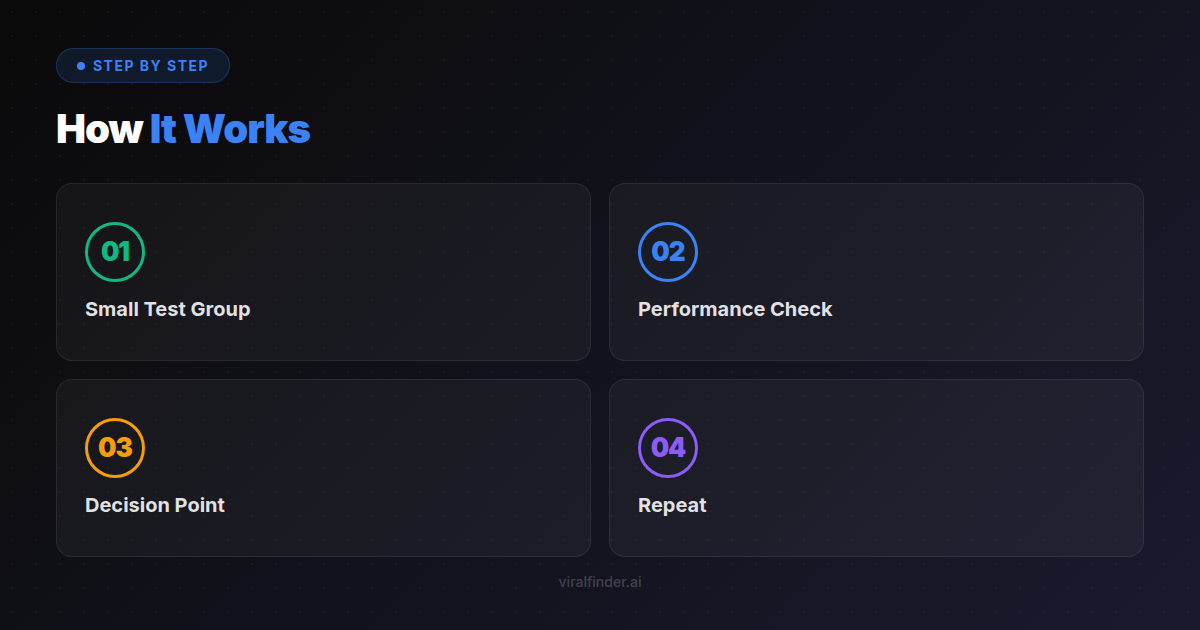Viewport: 1200px width, 630px height.
Task: Click the word Performance in second card
Action: click(x=701, y=309)
